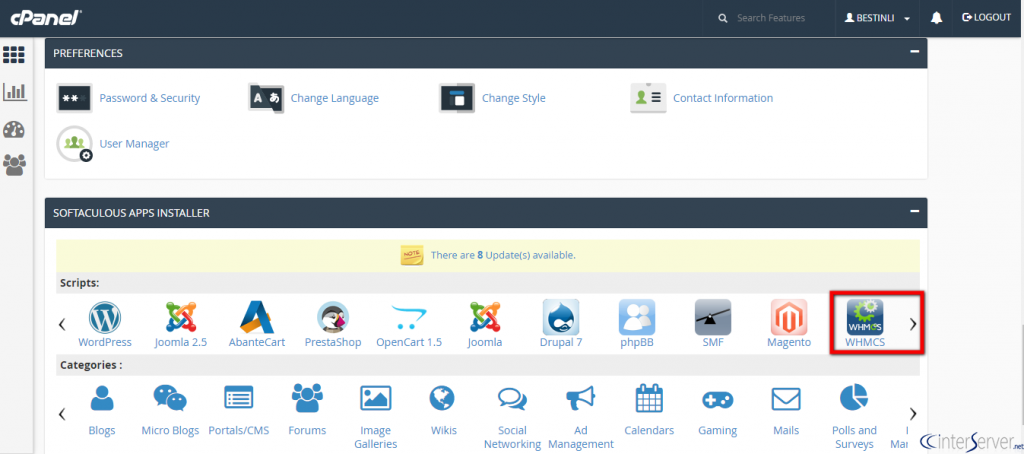This screenshot has width=1024, height=454.
Task: Select the OpenCart 1.5 script icon
Action: click(x=409, y=317)
